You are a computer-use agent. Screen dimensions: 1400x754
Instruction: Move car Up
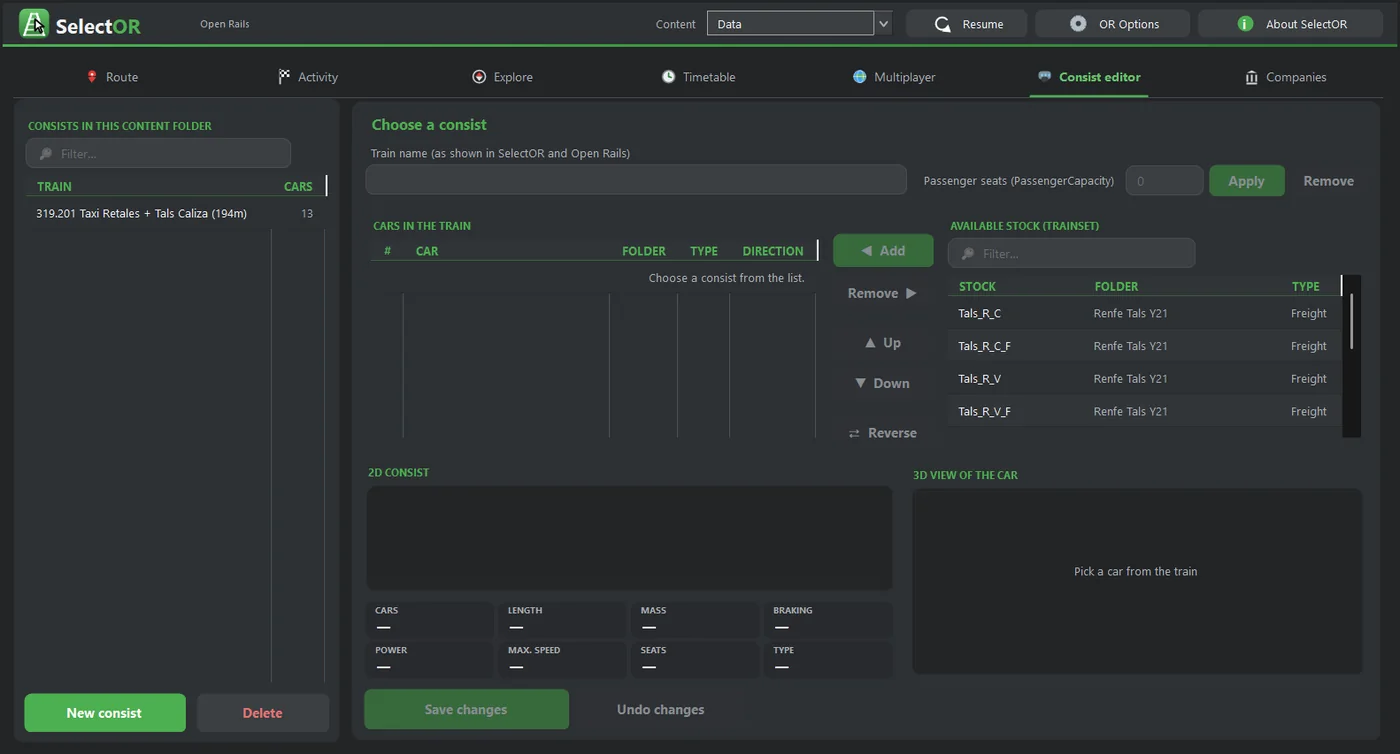882,342
